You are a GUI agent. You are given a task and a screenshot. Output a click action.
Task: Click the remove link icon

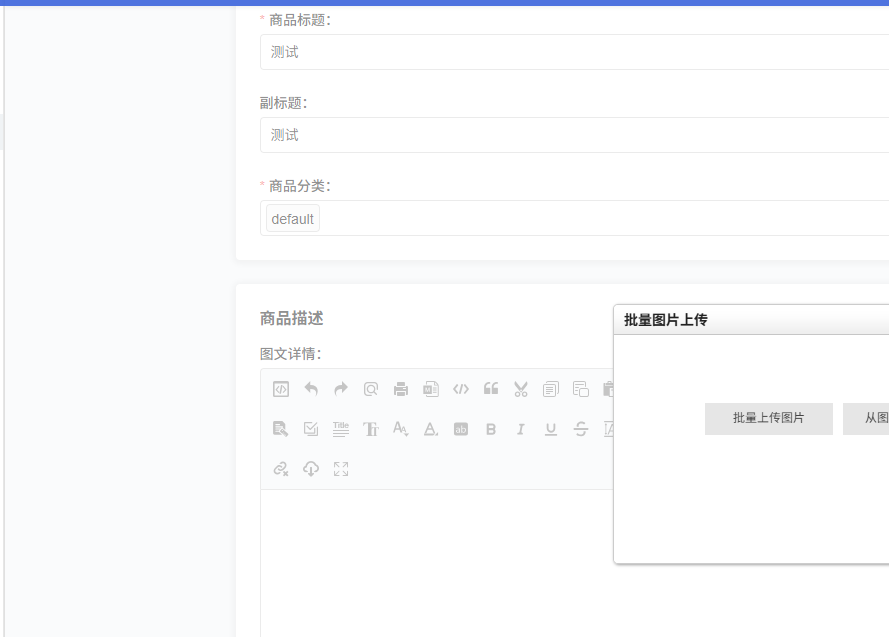pyautogui.click(x=281, y=469)
